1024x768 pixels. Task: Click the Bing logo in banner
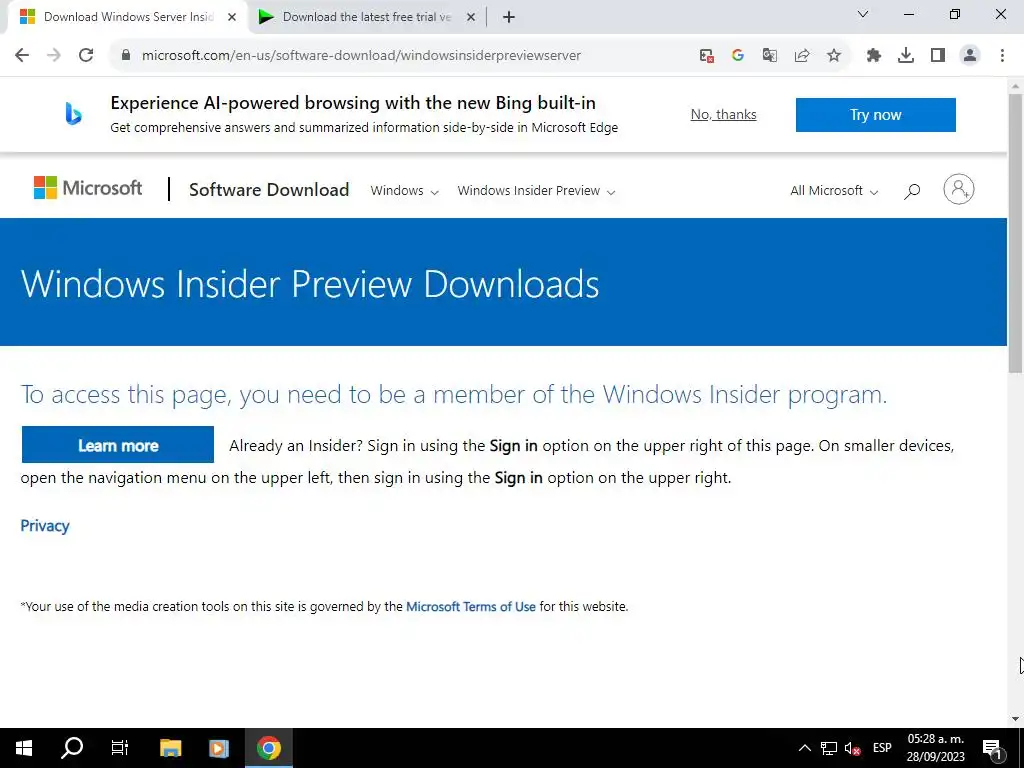(73, 114)
